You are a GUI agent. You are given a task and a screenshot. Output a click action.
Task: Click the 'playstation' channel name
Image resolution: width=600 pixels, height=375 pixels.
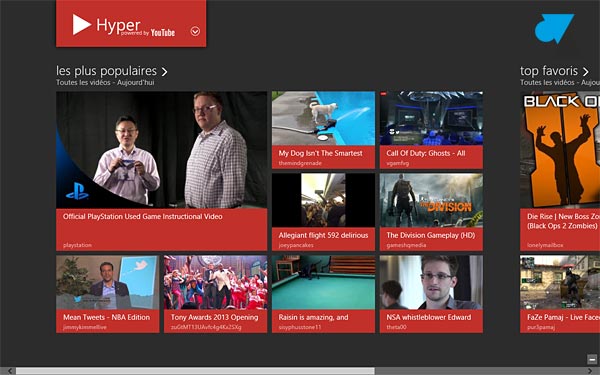[77, 245]
